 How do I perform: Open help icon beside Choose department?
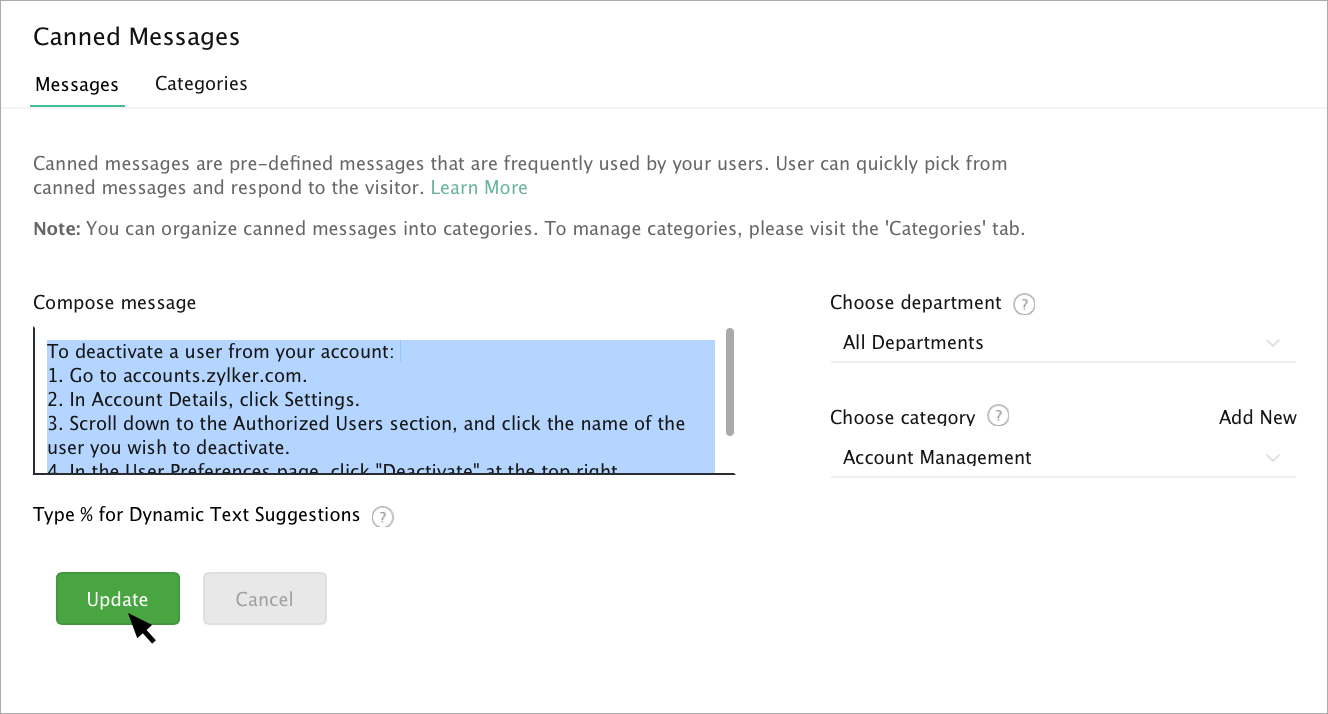1024,304
